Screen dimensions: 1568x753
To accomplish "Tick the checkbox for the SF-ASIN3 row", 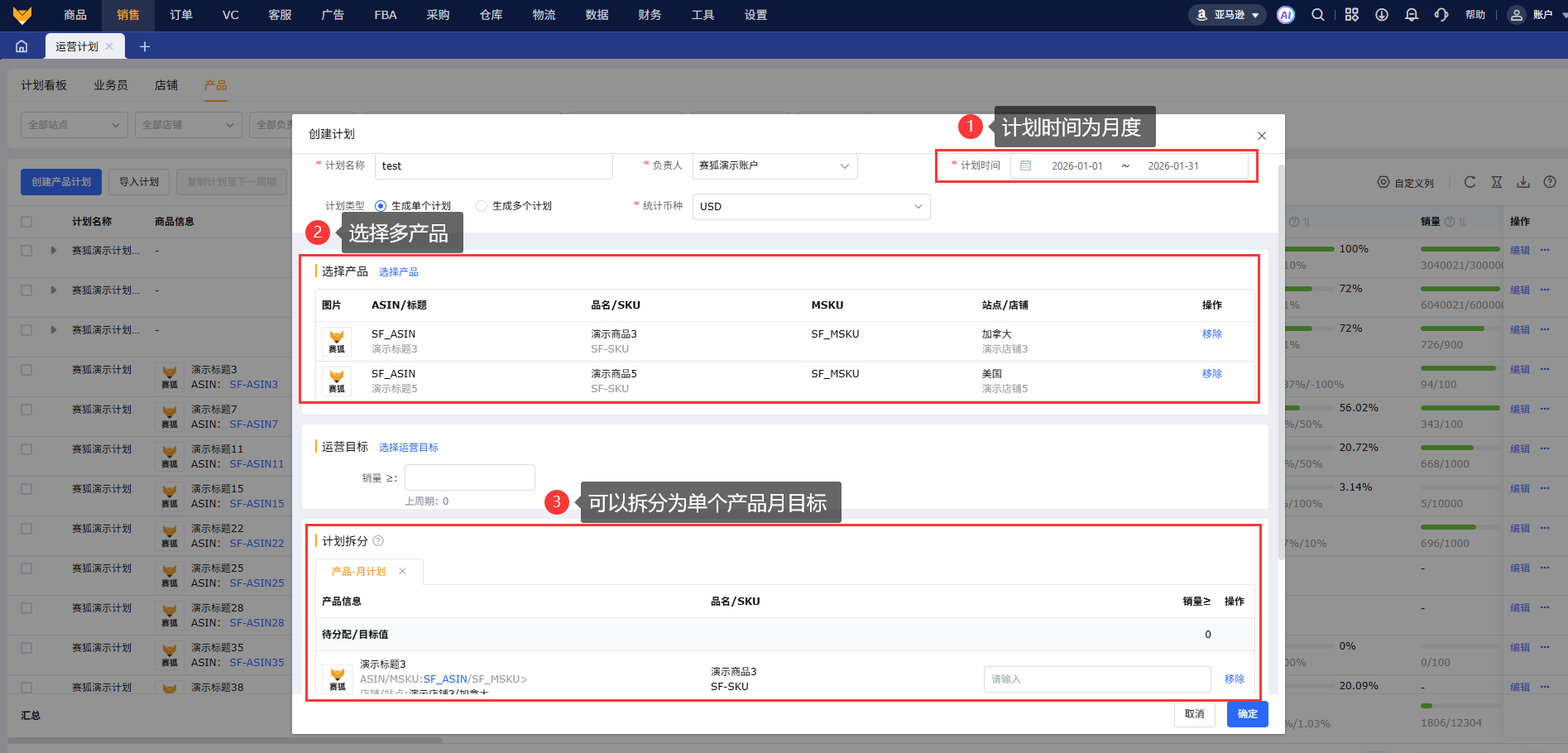I will click(26, 370).
